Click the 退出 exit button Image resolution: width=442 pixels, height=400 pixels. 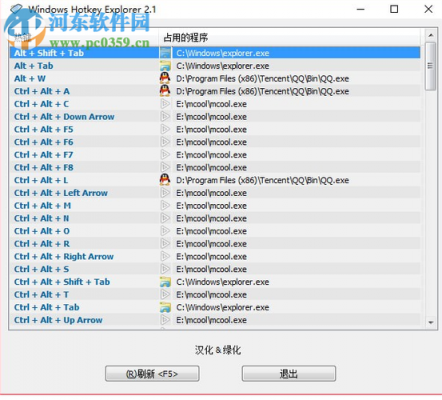(x=289, y=374)
